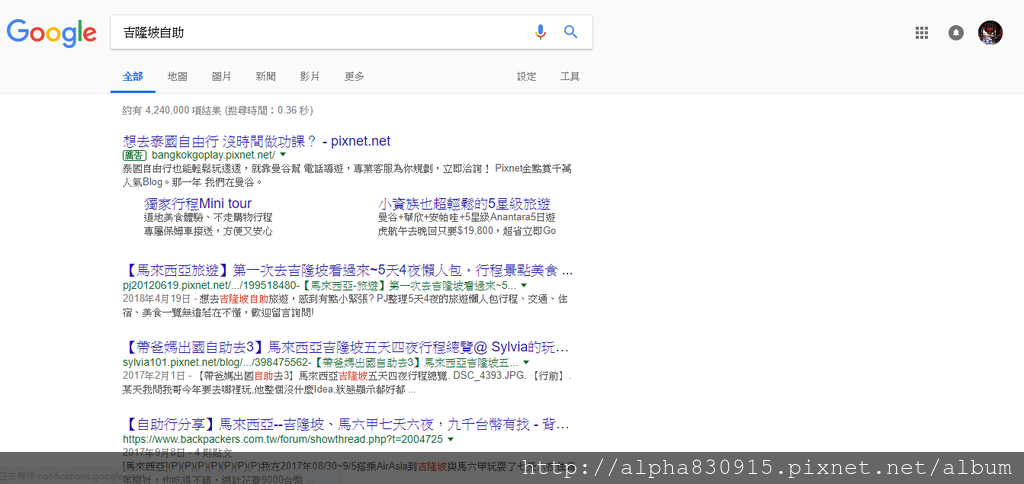Switch to the 新聞 tab
The width and height of the screenshot is (1024, 484).
pos(266,76)
